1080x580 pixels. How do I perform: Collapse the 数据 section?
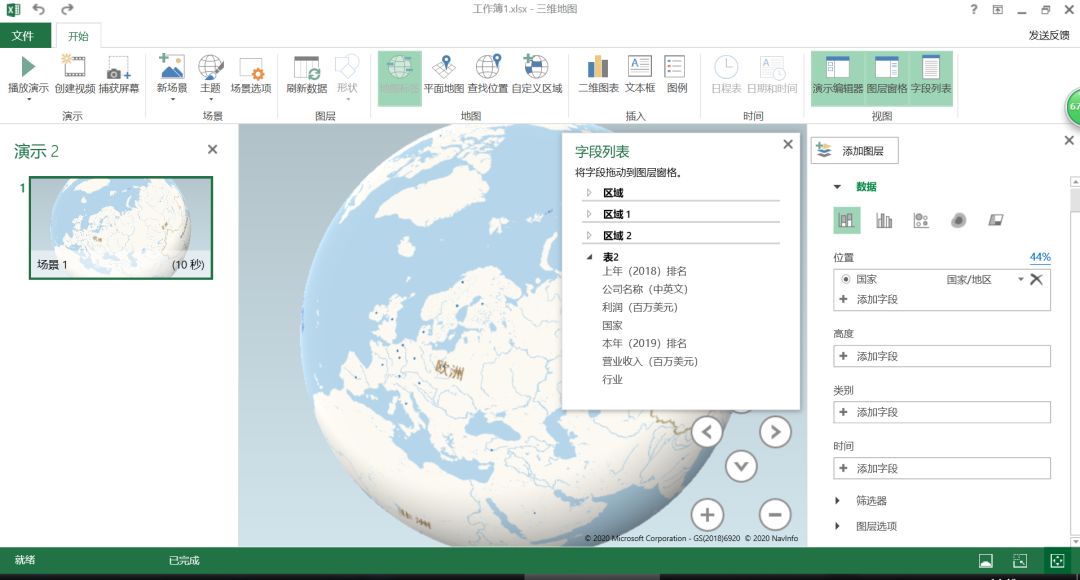click(x=838, y=187)
